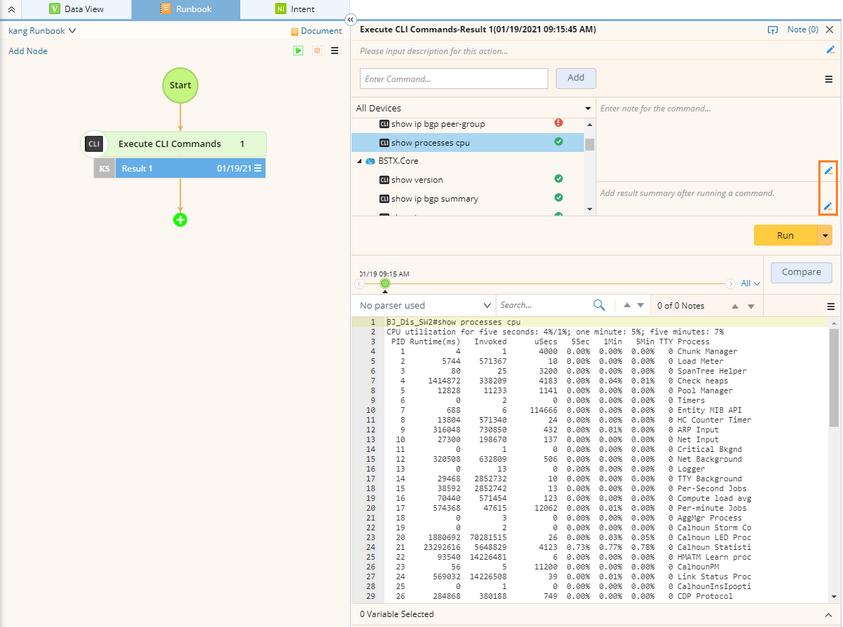Click the command note text area
Image resolution: width=843 pixels, height=627 pixels.
coord(708,139)
